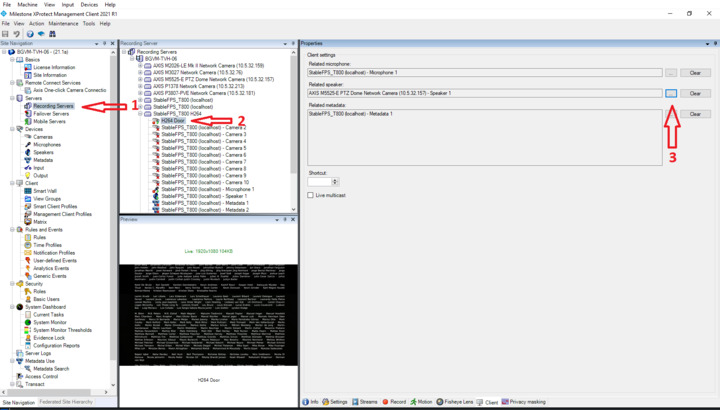This screenshot has height=410, width=720.
Task: Open Smart Wall under Client
Action: click(x=46, y=191)
